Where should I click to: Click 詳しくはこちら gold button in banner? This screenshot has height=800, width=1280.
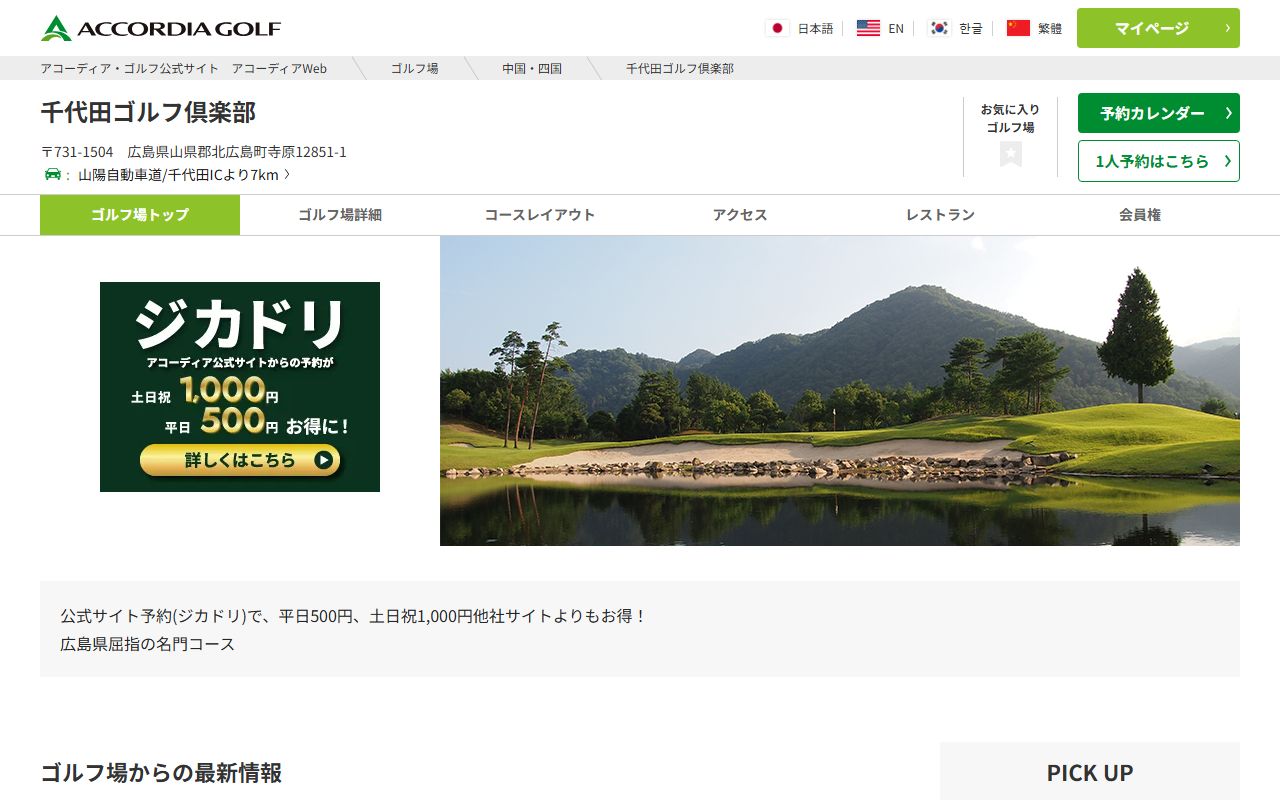point(240,460)
